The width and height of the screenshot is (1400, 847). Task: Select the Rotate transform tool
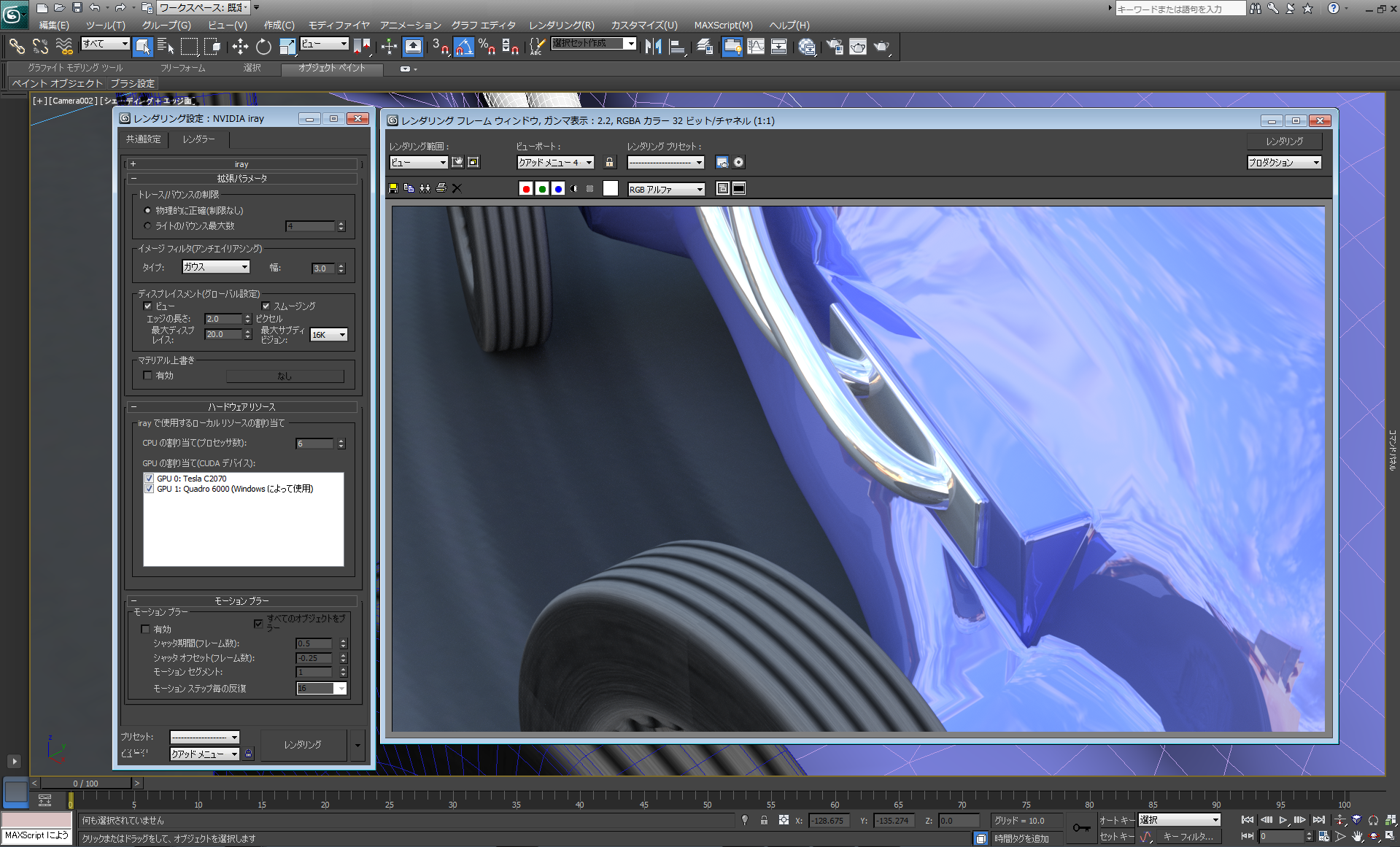(263, 47)
